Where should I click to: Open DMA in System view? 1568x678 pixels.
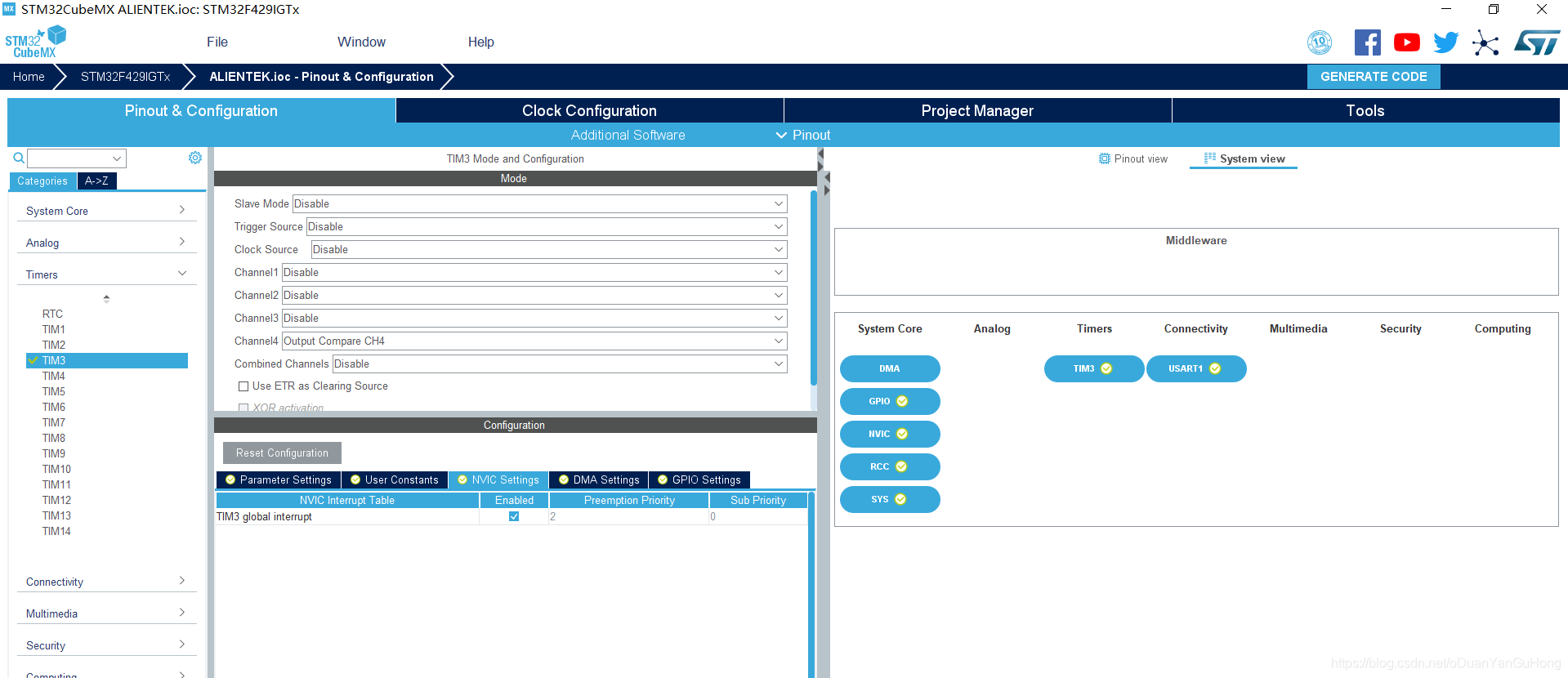[890, 368]
